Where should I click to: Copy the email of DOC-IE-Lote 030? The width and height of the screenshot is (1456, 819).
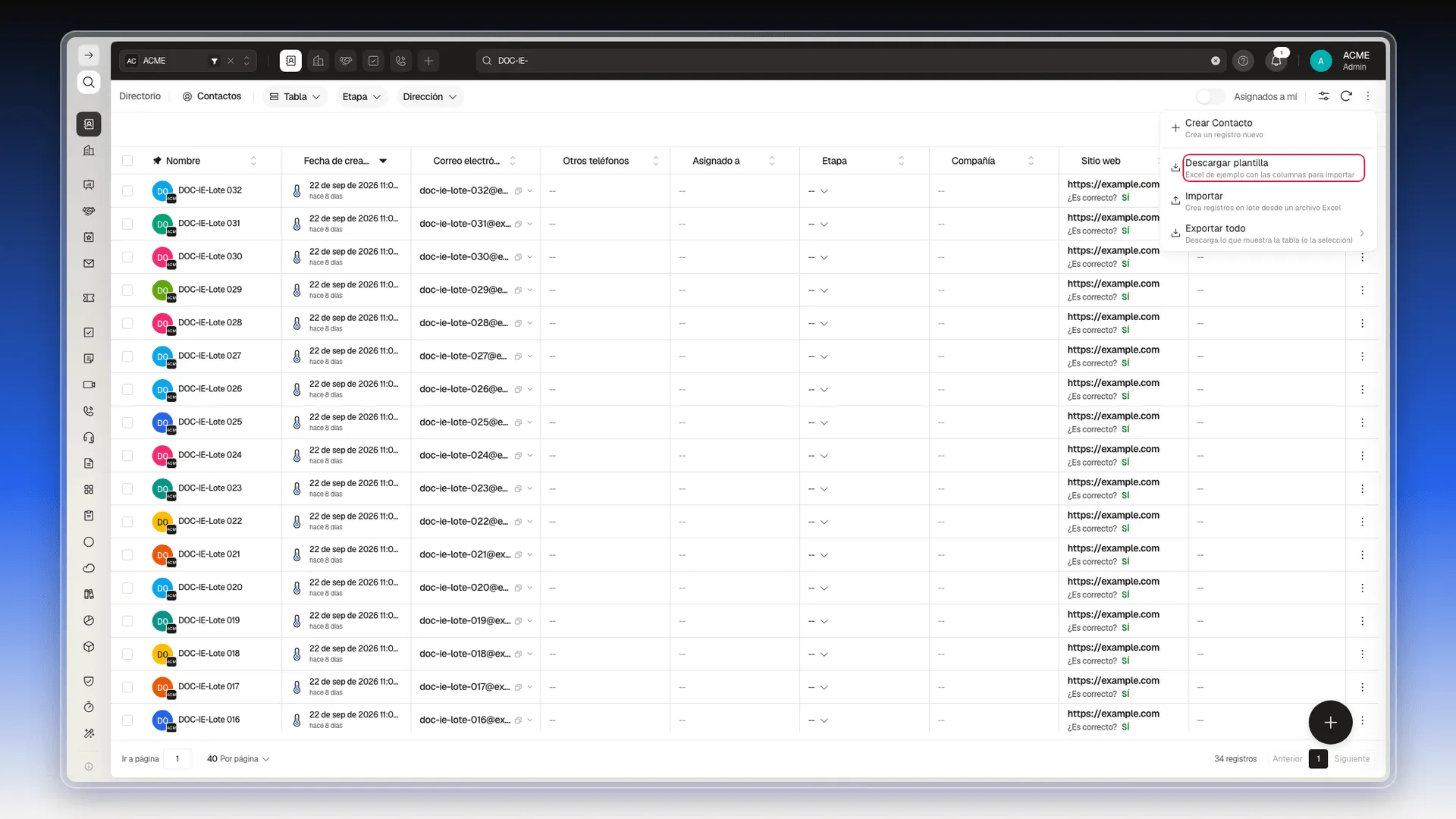tap(518, 258)
